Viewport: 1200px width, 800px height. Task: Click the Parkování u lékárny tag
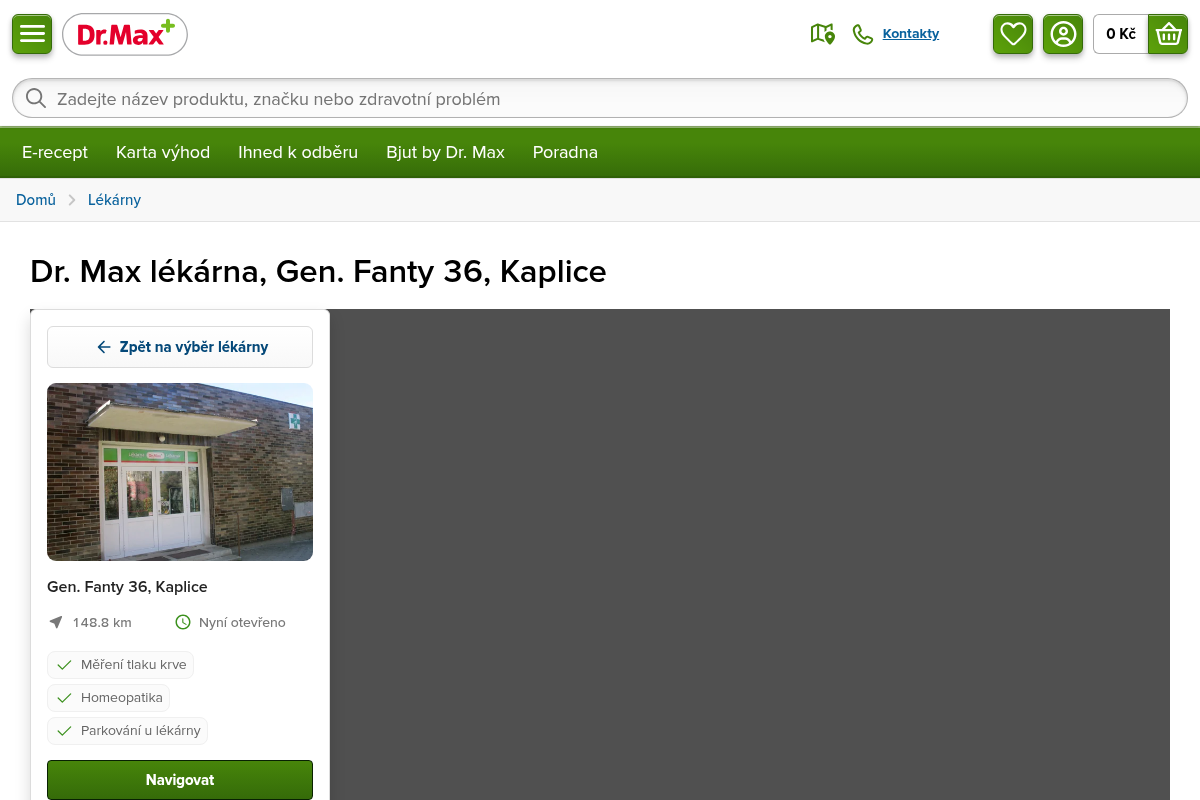point(128,731)
